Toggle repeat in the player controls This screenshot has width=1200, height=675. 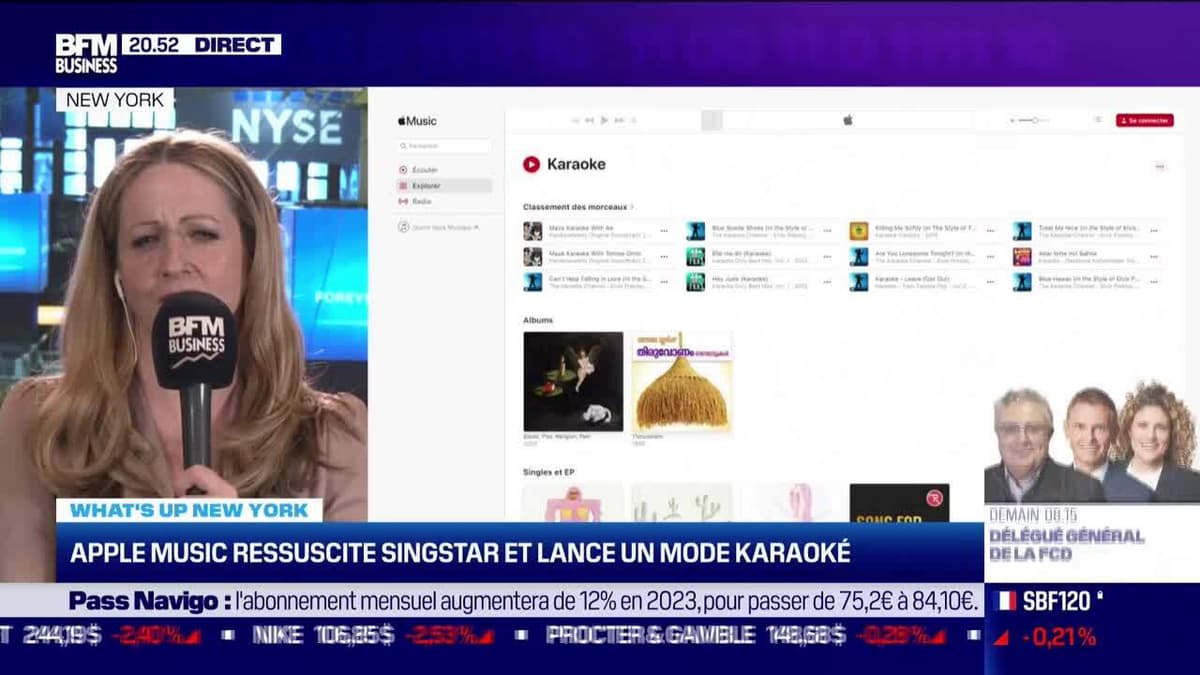[x=633, y=120]
